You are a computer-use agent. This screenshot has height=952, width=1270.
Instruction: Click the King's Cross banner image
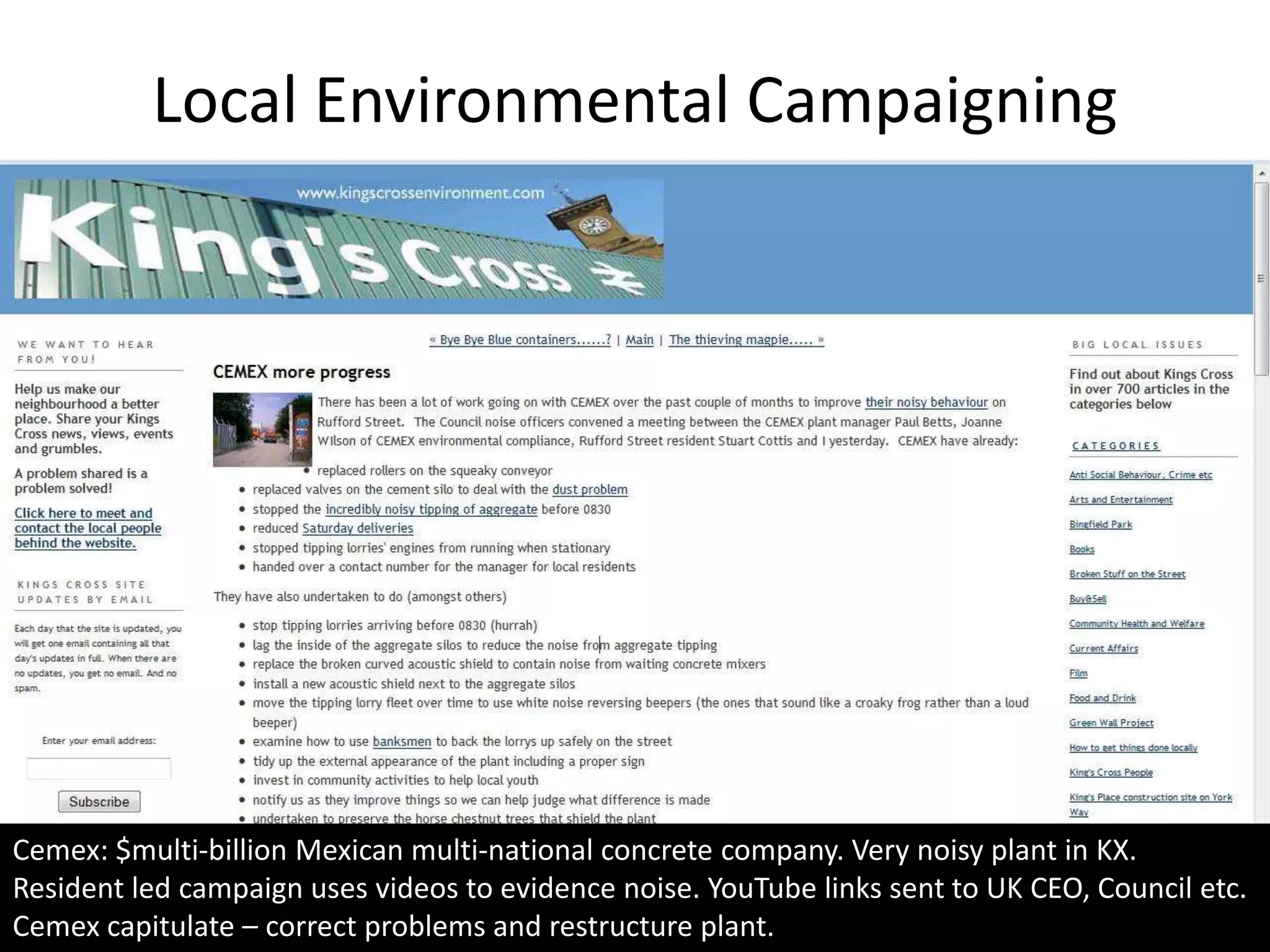339,239
